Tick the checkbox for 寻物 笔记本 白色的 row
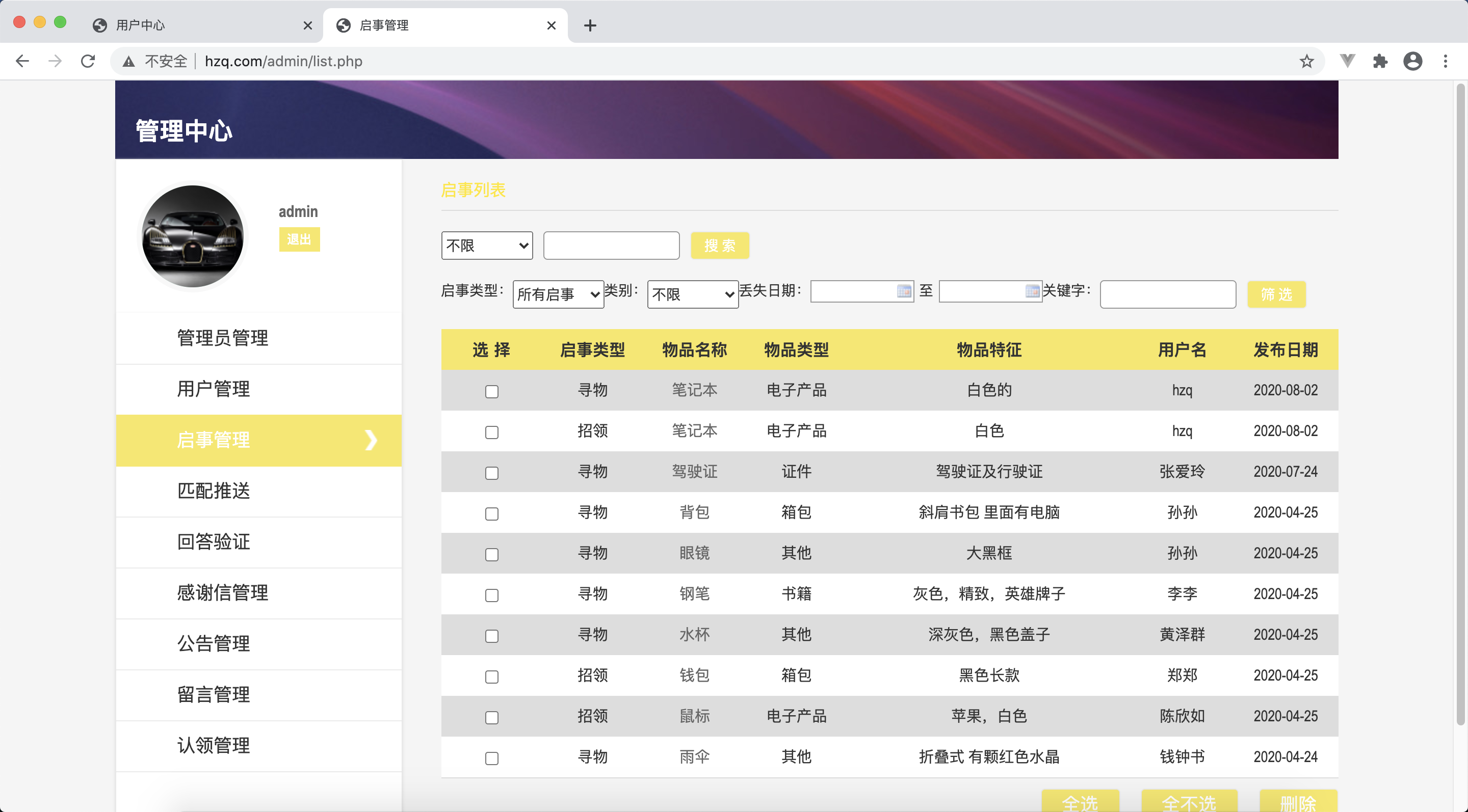Screen dimensions: 1468x812 [x=491, y=391]
